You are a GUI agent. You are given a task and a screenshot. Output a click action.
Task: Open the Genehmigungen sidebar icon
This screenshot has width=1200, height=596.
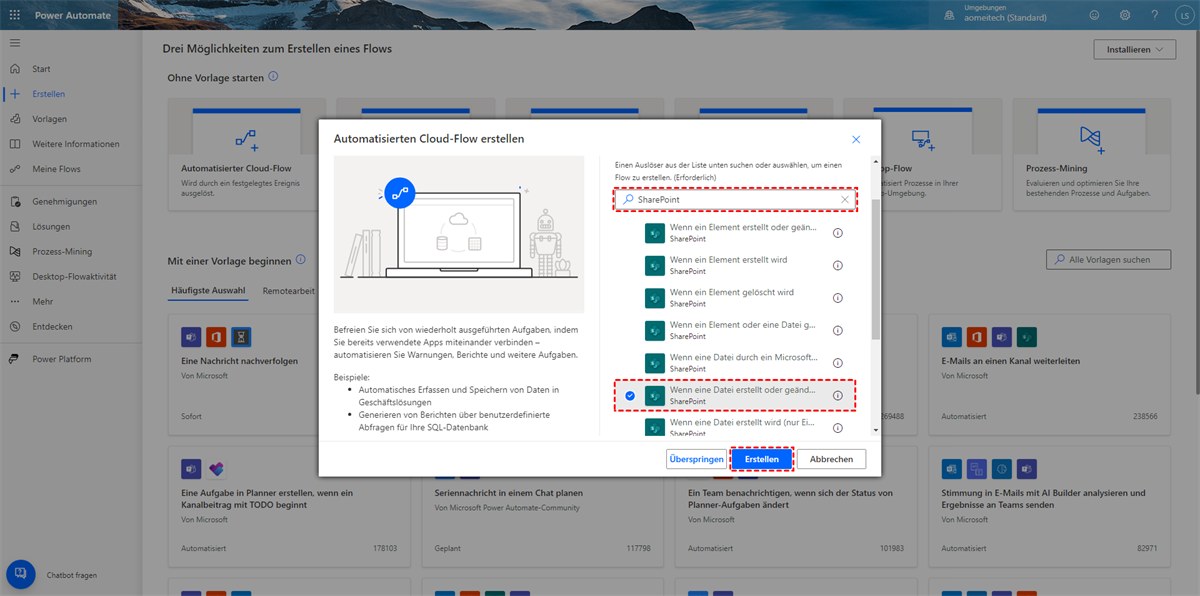click(14, 202)
